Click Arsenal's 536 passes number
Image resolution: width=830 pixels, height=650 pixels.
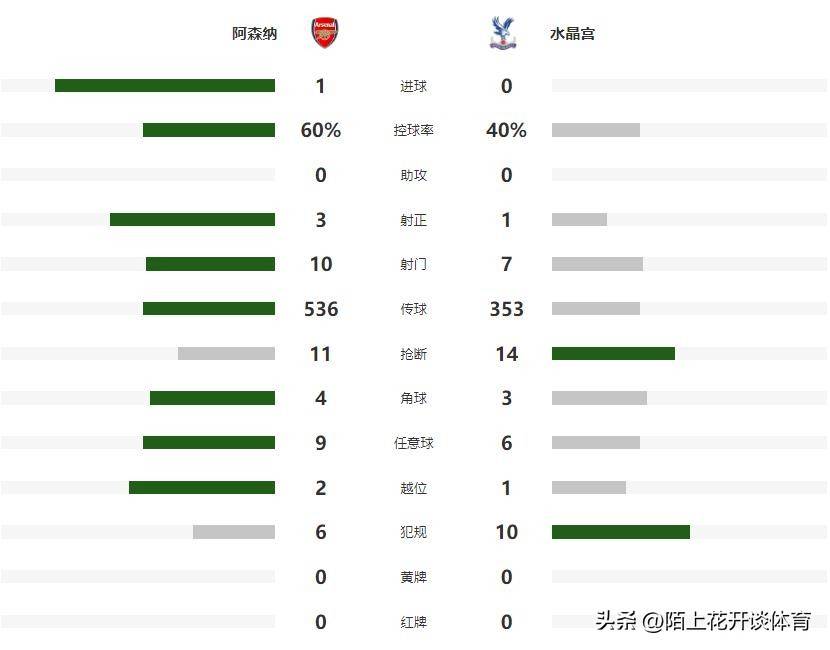pos(321,309)
